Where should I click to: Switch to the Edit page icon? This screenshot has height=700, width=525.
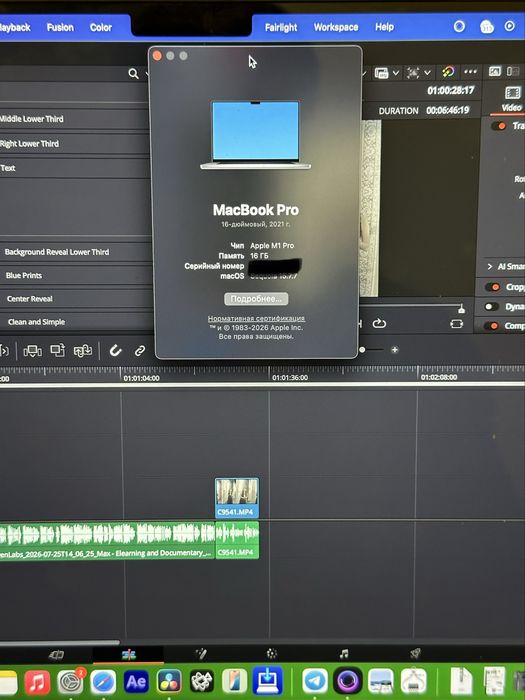pyautogui.click(x=129, y=654)
